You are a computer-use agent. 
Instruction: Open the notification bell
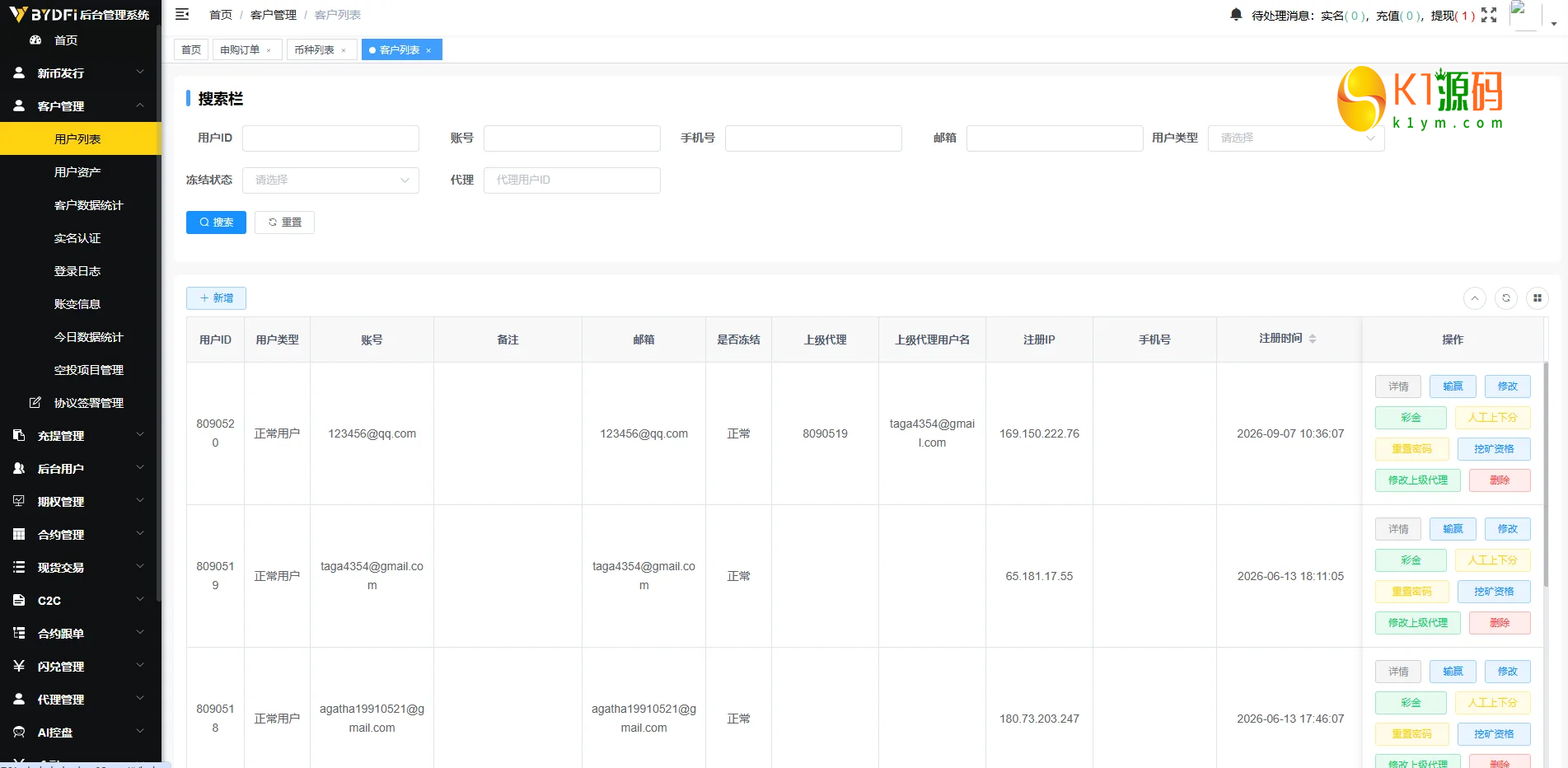(1236, 15)
